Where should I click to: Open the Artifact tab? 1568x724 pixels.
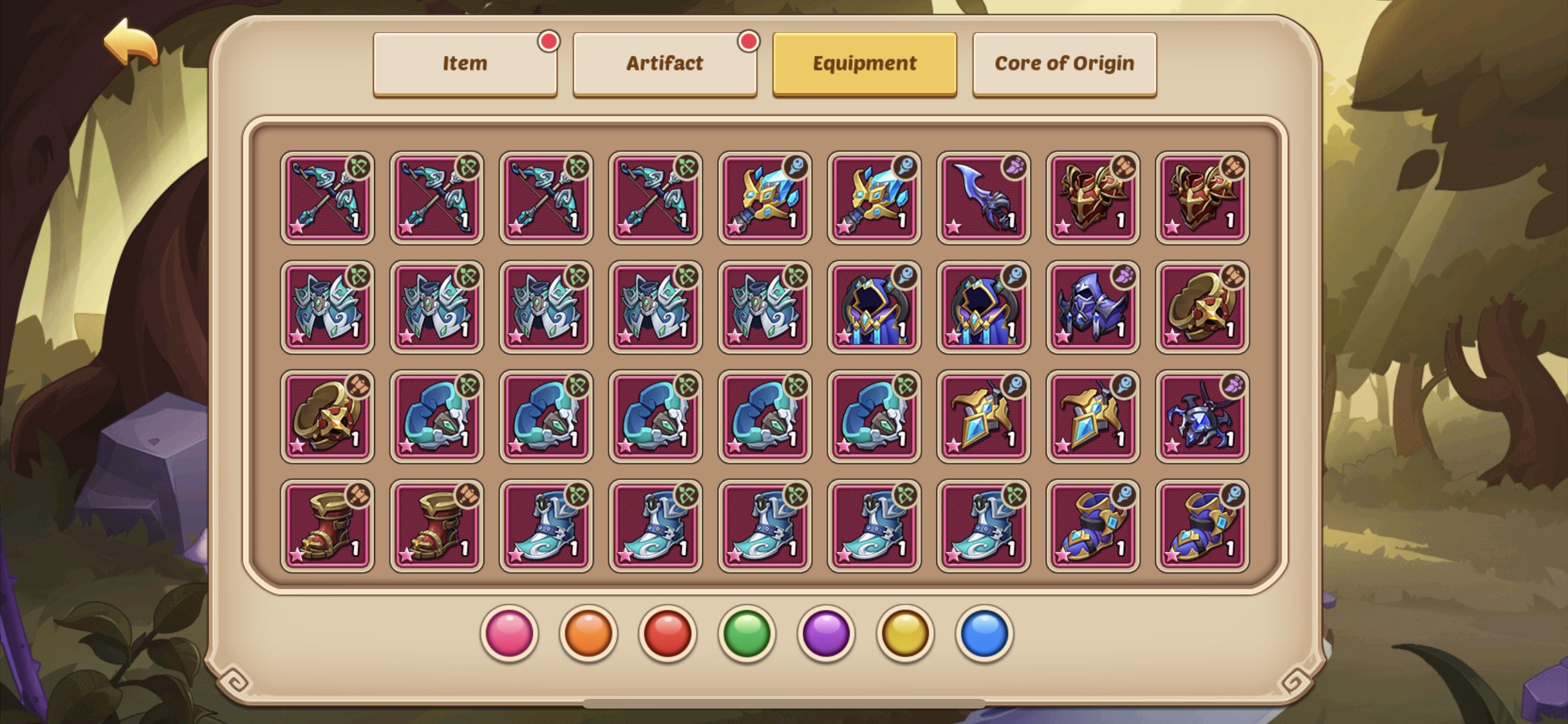665,64
